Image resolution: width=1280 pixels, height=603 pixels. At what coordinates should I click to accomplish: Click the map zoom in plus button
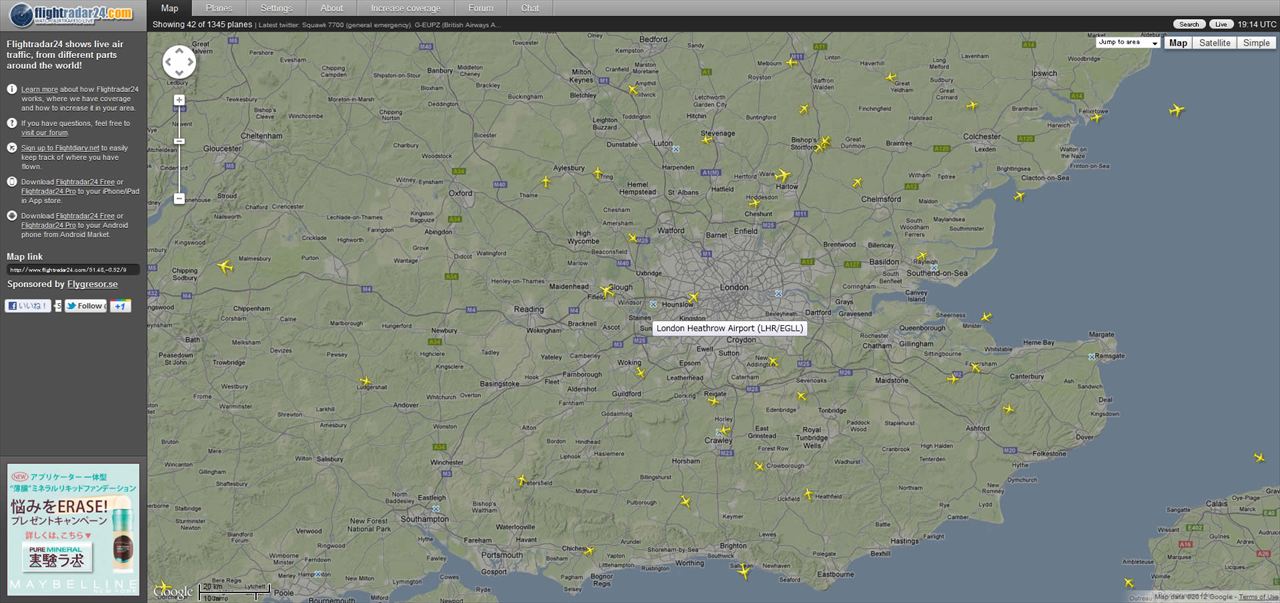pyautogui.click(x=179, y=100)
